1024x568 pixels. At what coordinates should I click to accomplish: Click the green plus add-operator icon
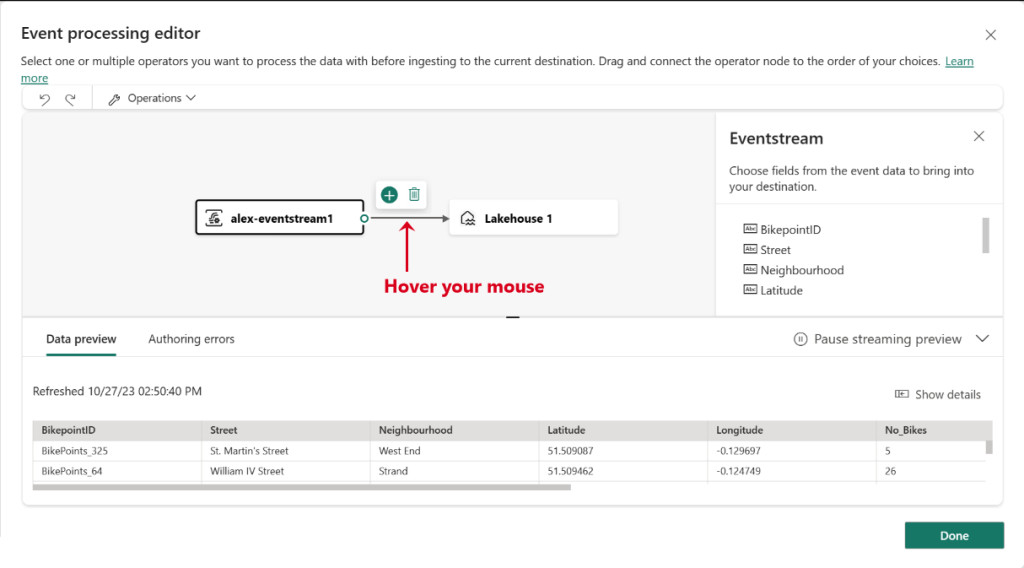389,195
